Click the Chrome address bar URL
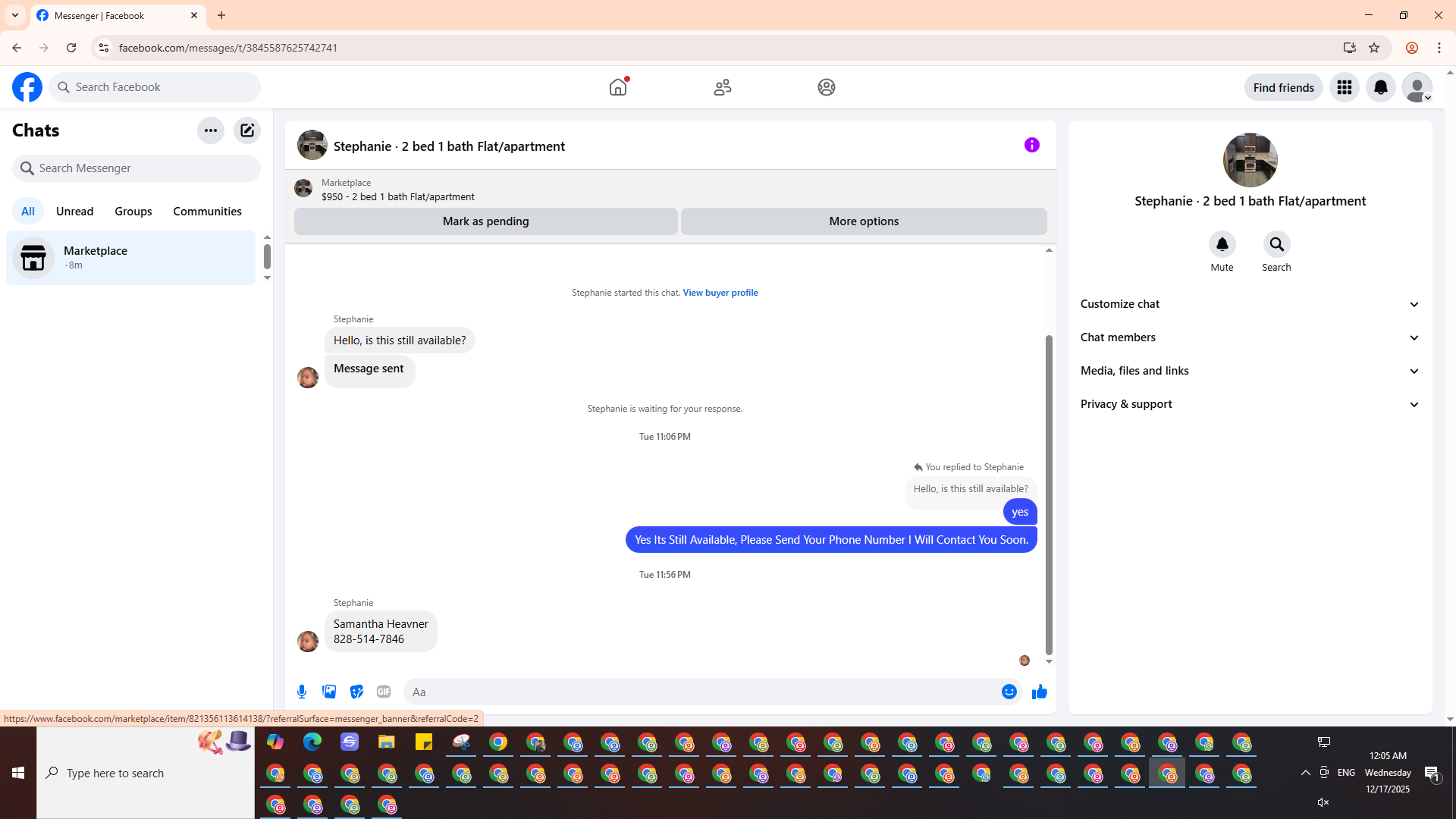This screenshot has height=819, width=1456. tap(228, 48)
